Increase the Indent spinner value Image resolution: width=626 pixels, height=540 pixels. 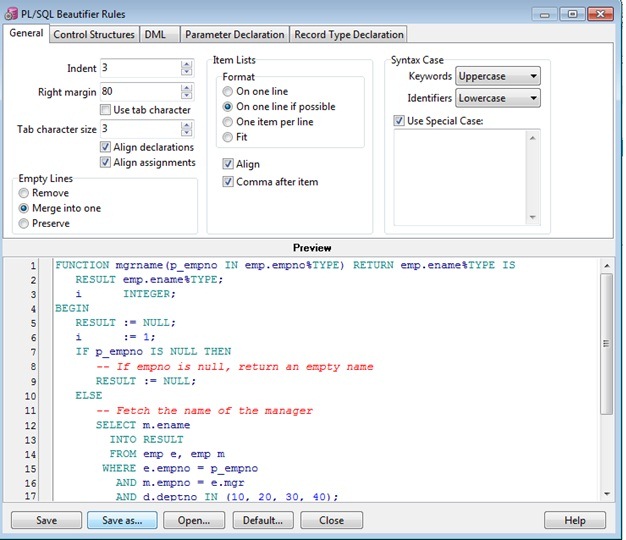(186, 64)
